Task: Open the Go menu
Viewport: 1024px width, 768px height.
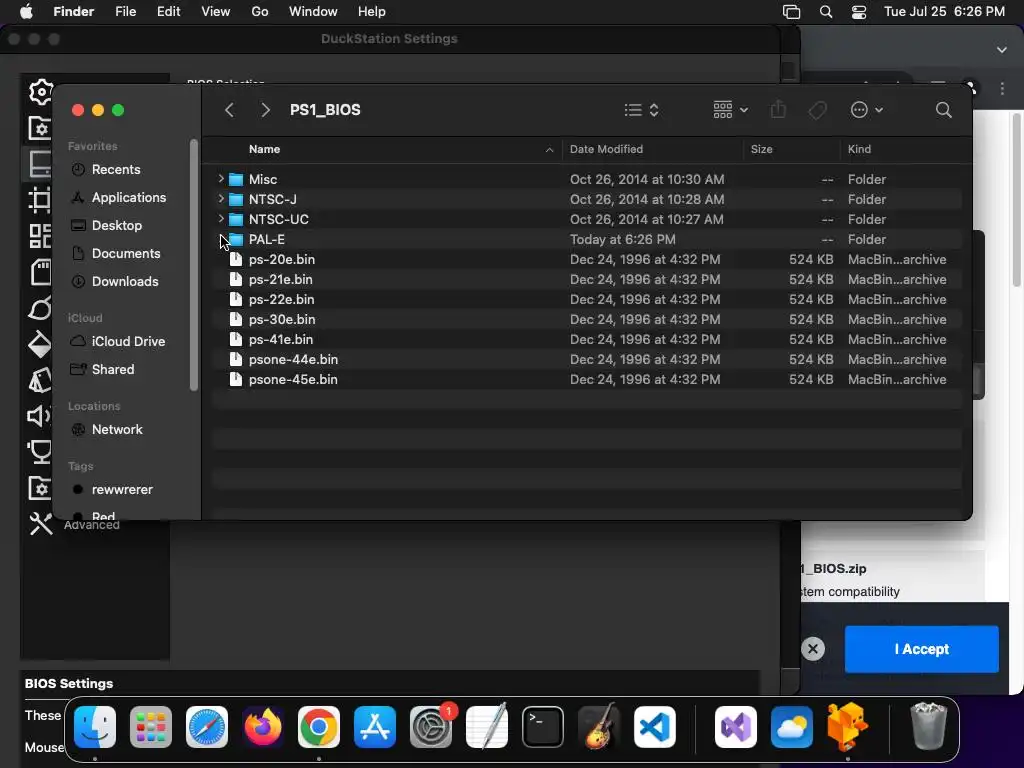Action: point(260,12)
